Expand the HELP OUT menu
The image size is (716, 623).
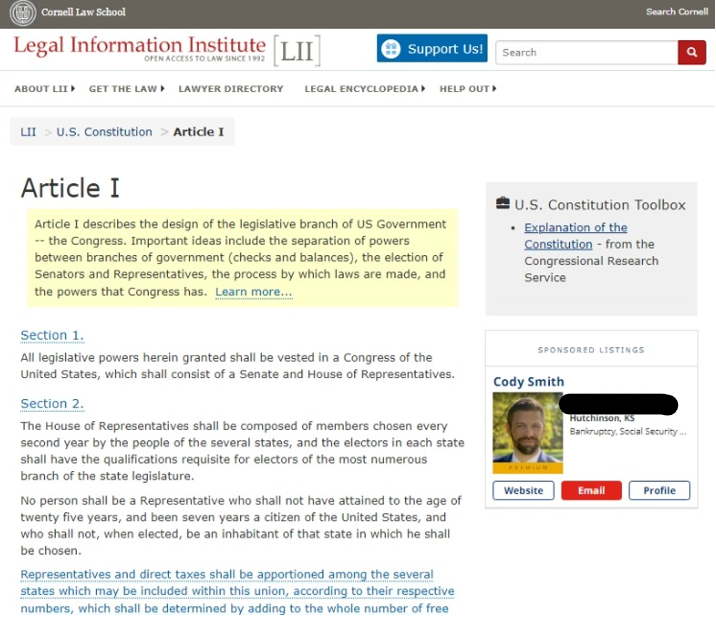coord(468,89)
